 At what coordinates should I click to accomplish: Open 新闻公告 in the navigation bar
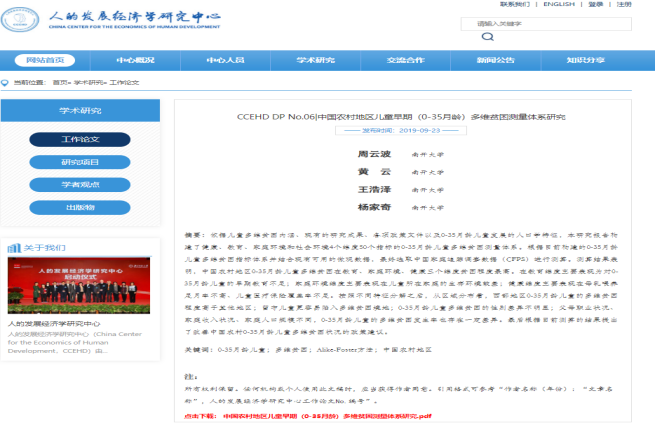pos(496,60)
